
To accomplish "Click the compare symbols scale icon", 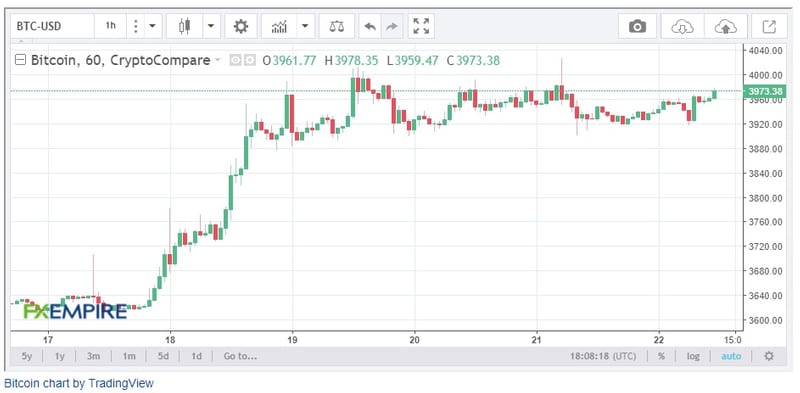I will (x=336, y=26).
